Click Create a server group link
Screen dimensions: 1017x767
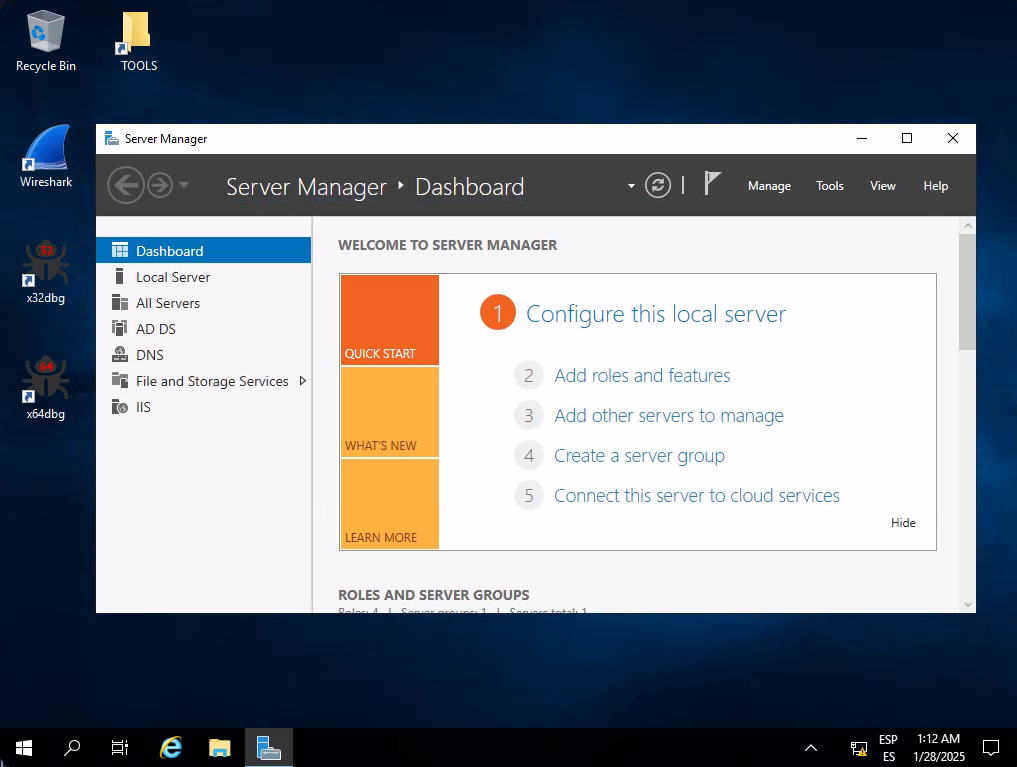639,456
